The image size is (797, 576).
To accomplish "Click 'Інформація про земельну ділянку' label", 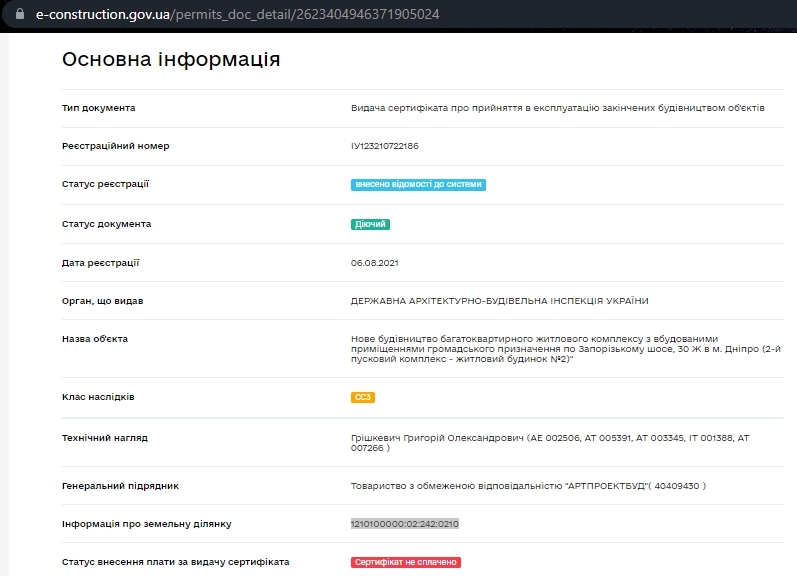I will [147, 524].
